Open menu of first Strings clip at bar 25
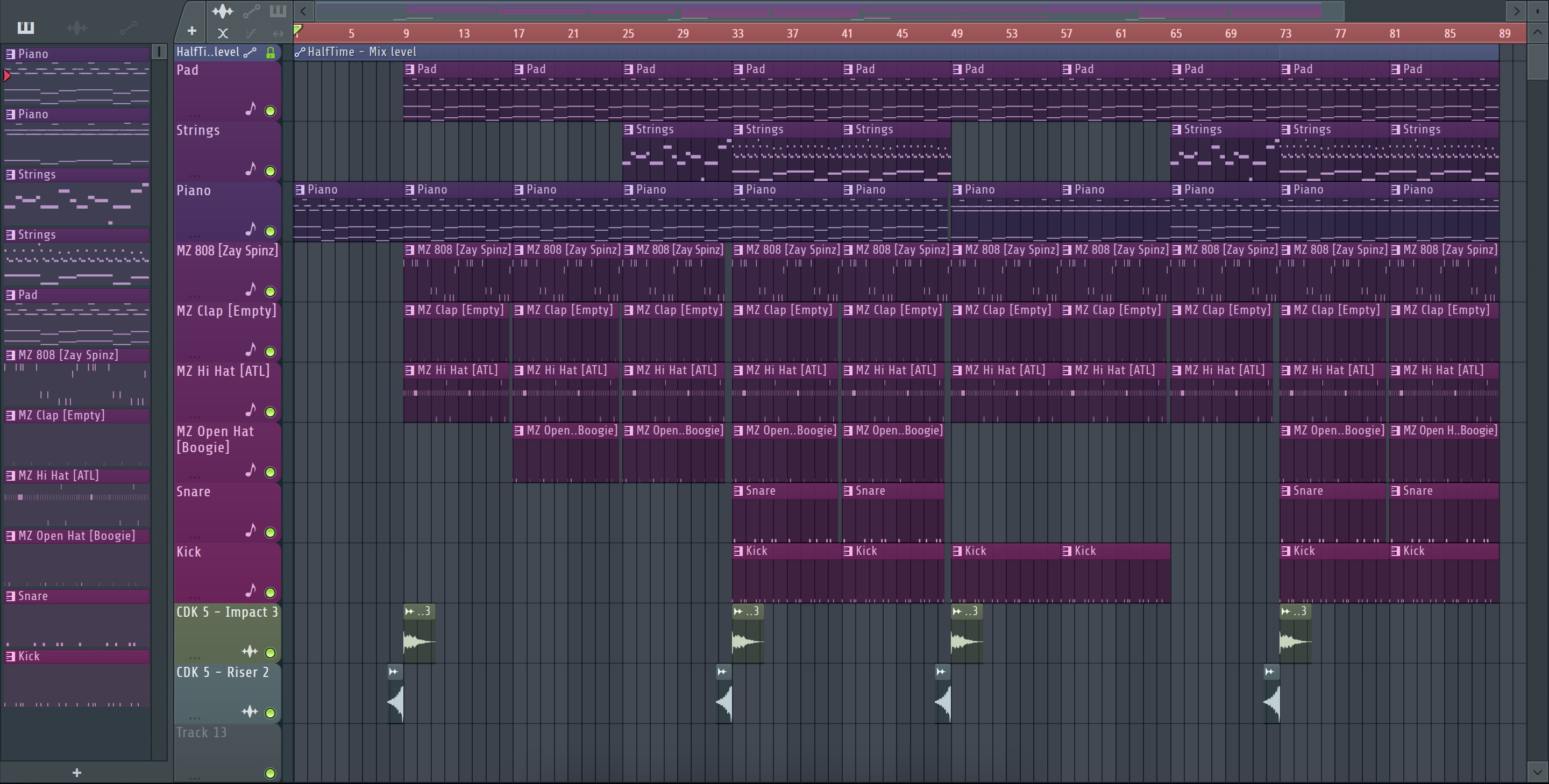The image size is (1549, 784). (628, 129)
